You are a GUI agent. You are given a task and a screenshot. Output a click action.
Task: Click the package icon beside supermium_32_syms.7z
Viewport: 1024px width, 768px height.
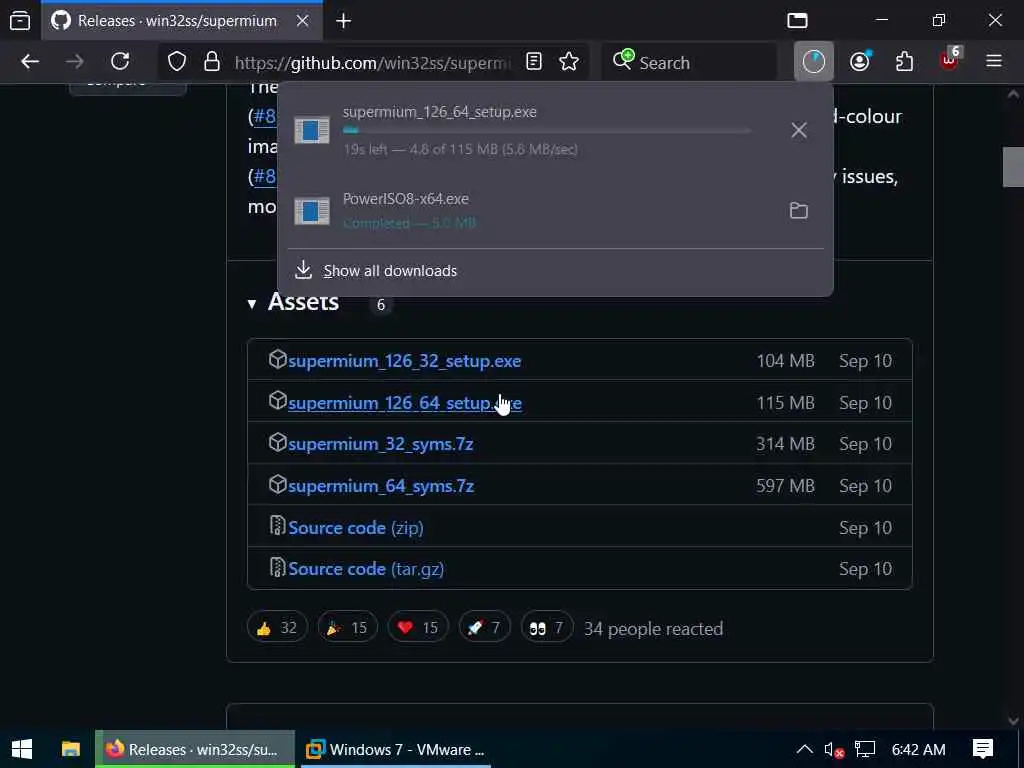(278, 442)
